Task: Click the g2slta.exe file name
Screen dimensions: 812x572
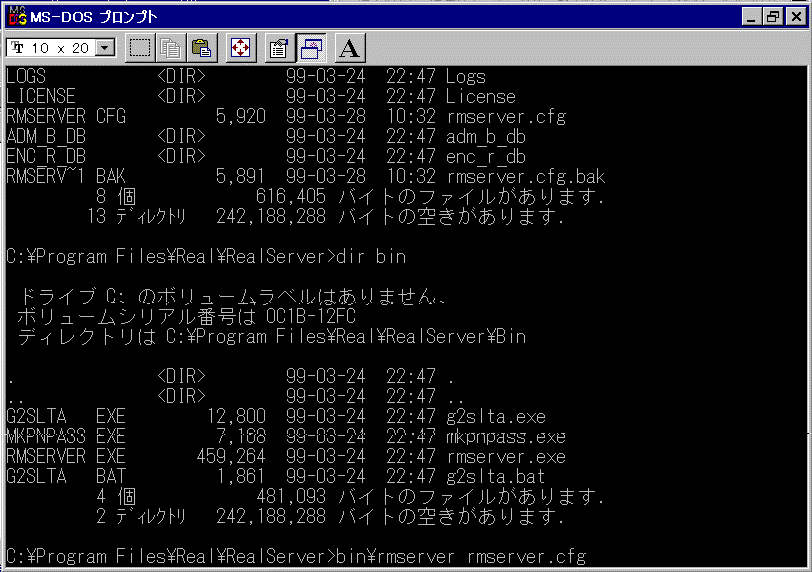Action: [x=496, y=417]
